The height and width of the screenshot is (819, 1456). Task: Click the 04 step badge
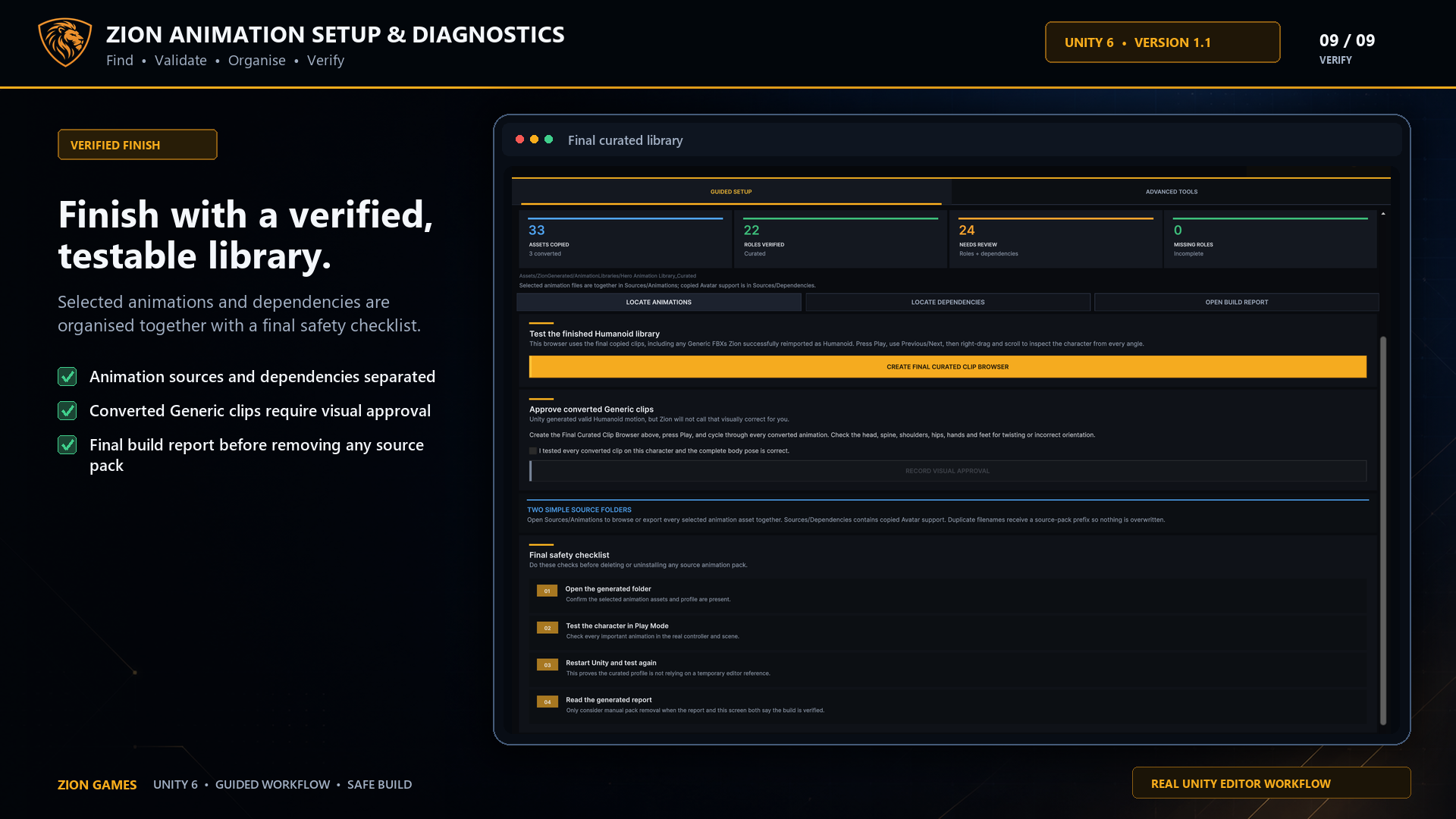(x=547, y=702)
